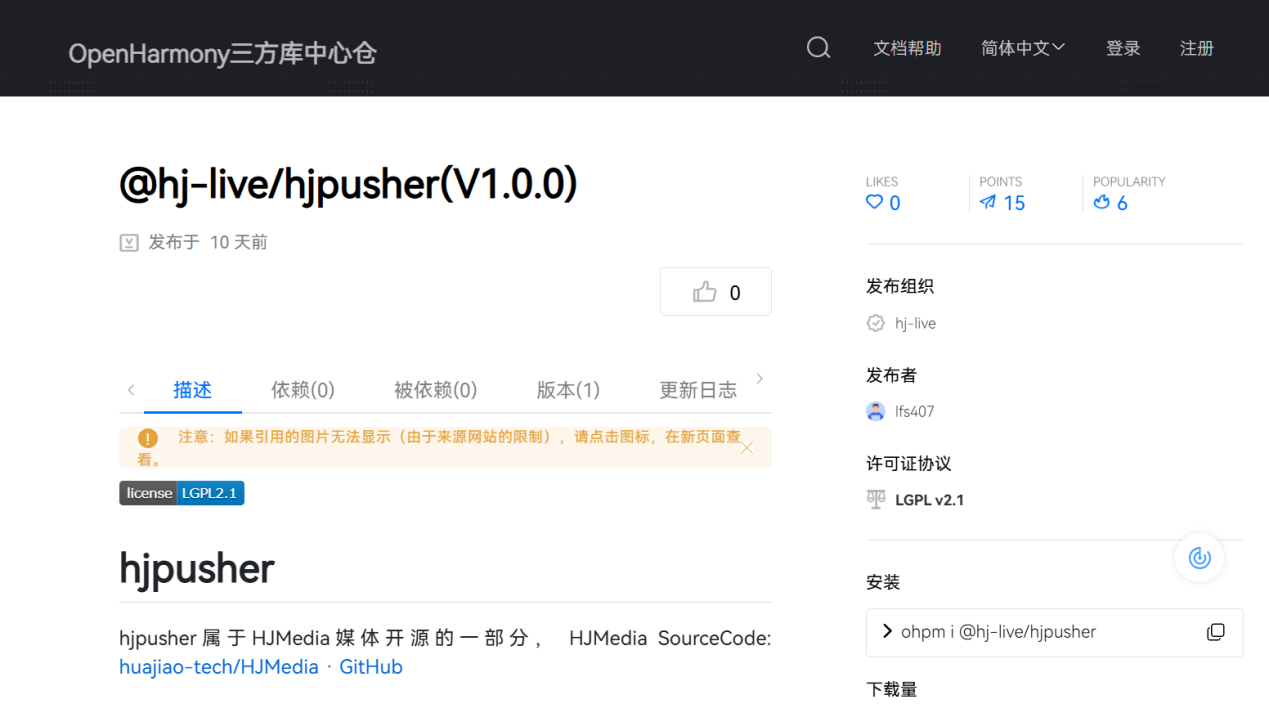This screenshot has width=1269, height=704.
Task: Click the 登录 login link
Action: (x=1123, y=48)
